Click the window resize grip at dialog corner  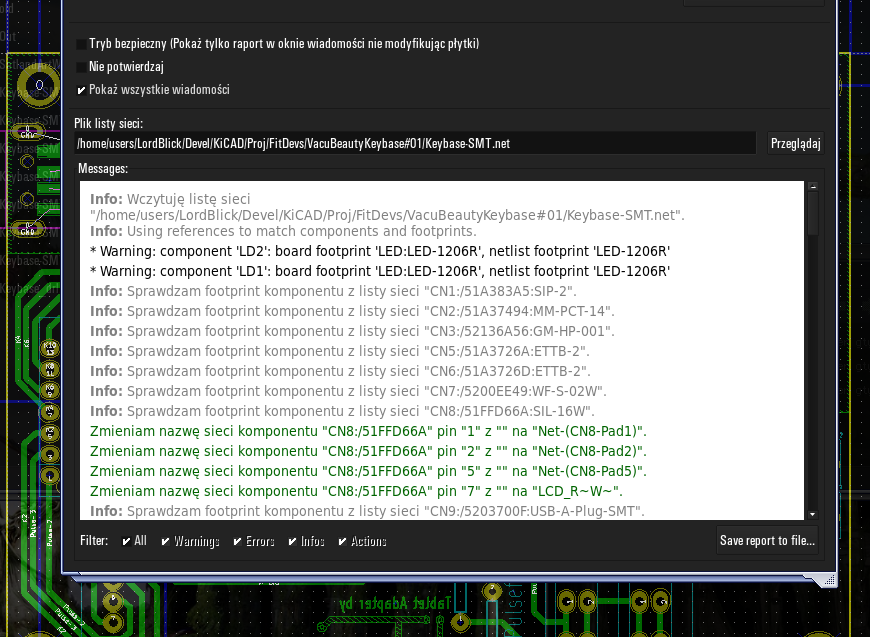pyautogui.click(x=826, y=579)
